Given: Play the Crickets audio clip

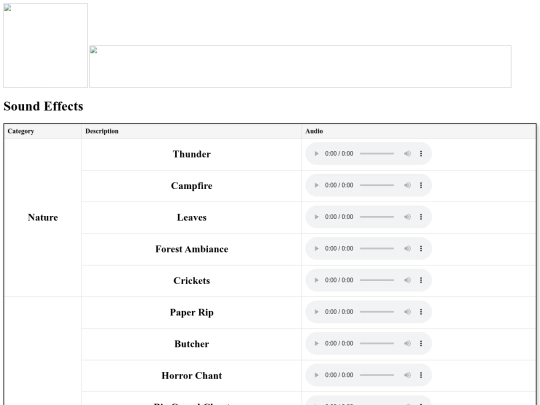Looking at the screenshot, I should tap(316, 280).
